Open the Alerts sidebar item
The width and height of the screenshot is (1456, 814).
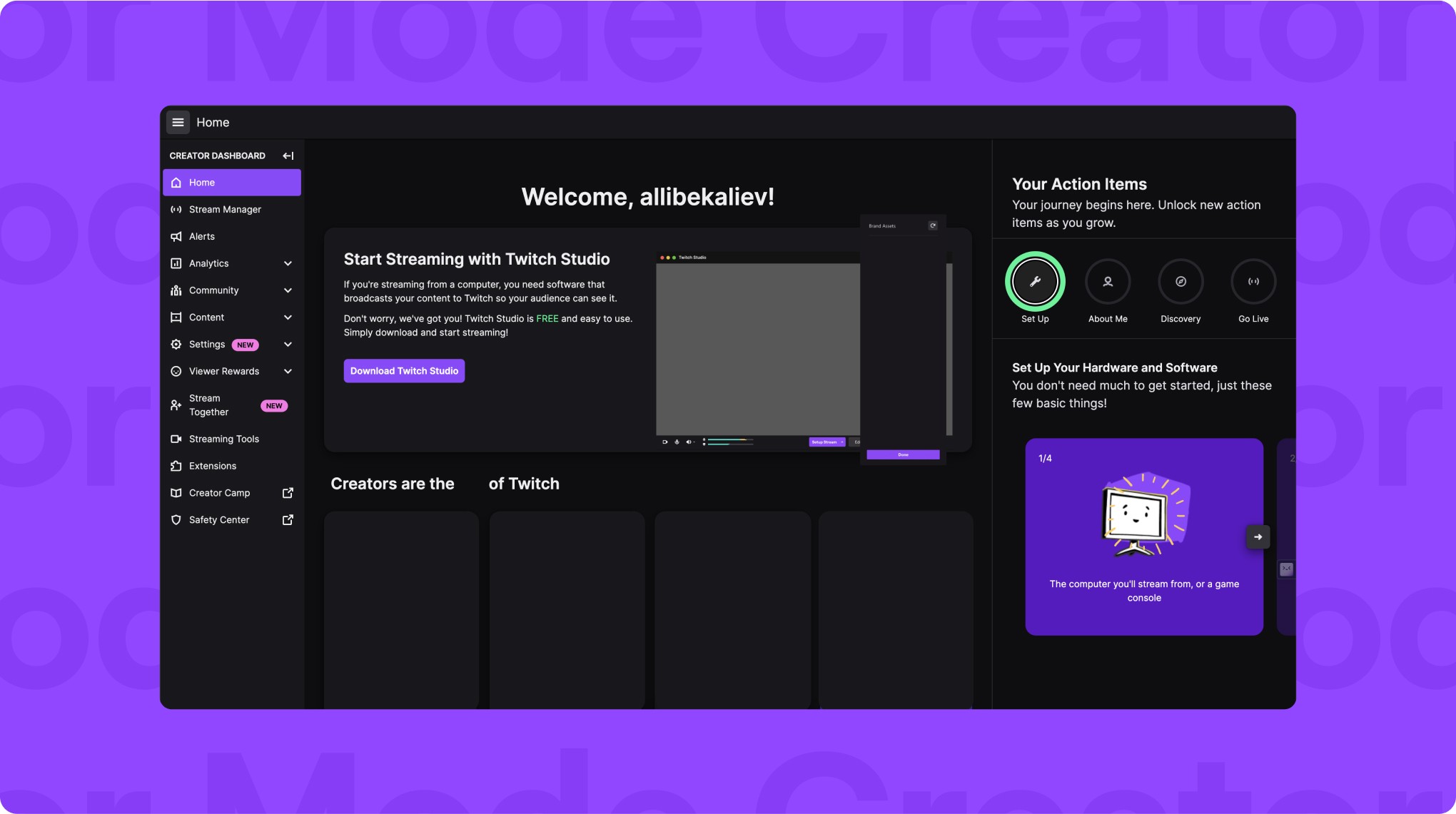tap(202, 237)
